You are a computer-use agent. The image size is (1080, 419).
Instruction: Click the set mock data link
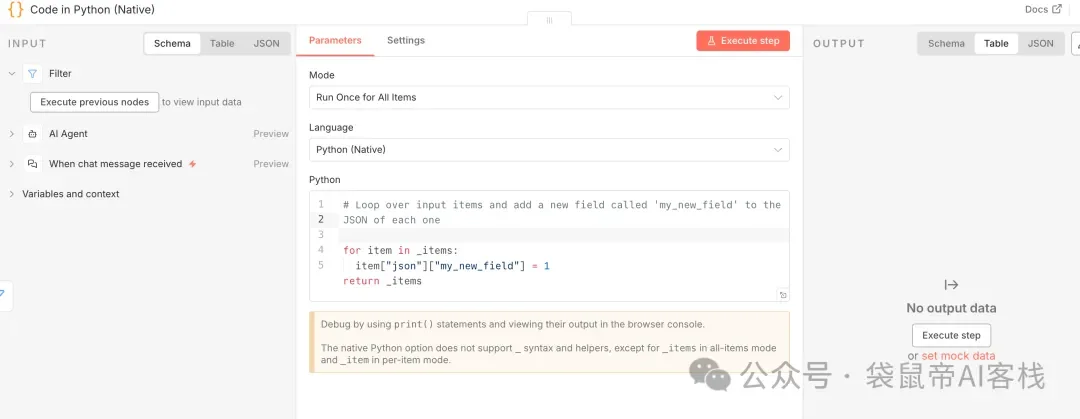958,356
